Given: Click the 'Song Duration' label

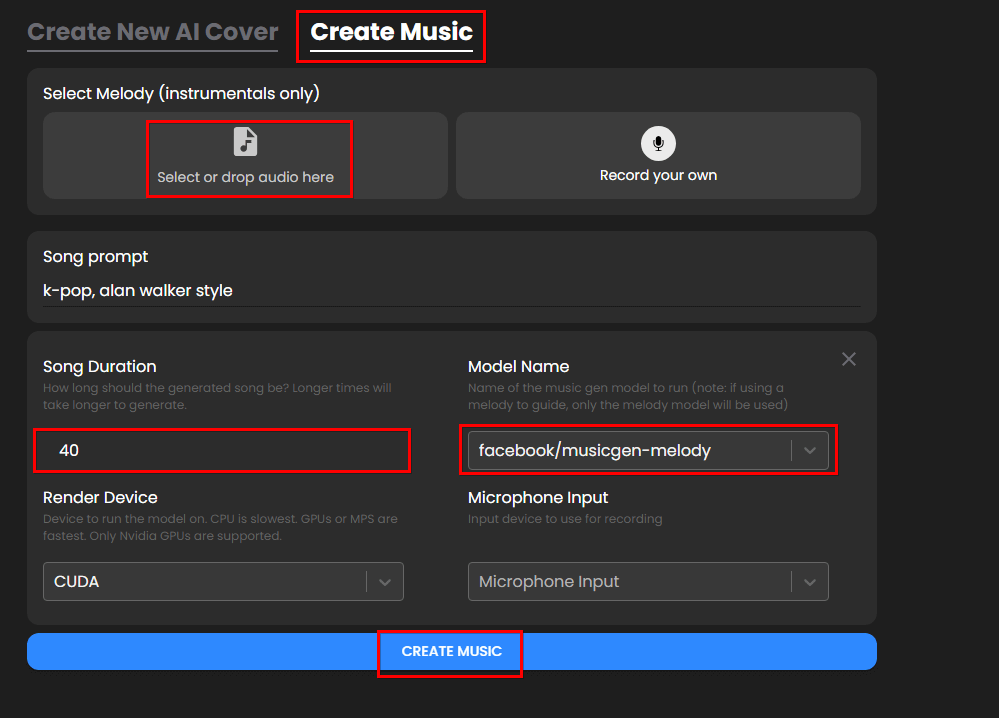Looking at the screenshot, I should click(100, 367).
